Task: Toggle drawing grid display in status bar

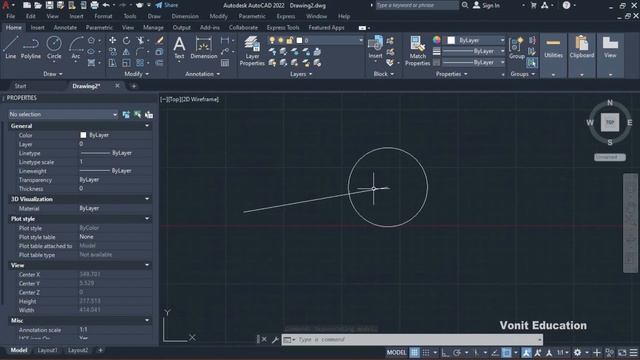Action: tap(414, 352)
